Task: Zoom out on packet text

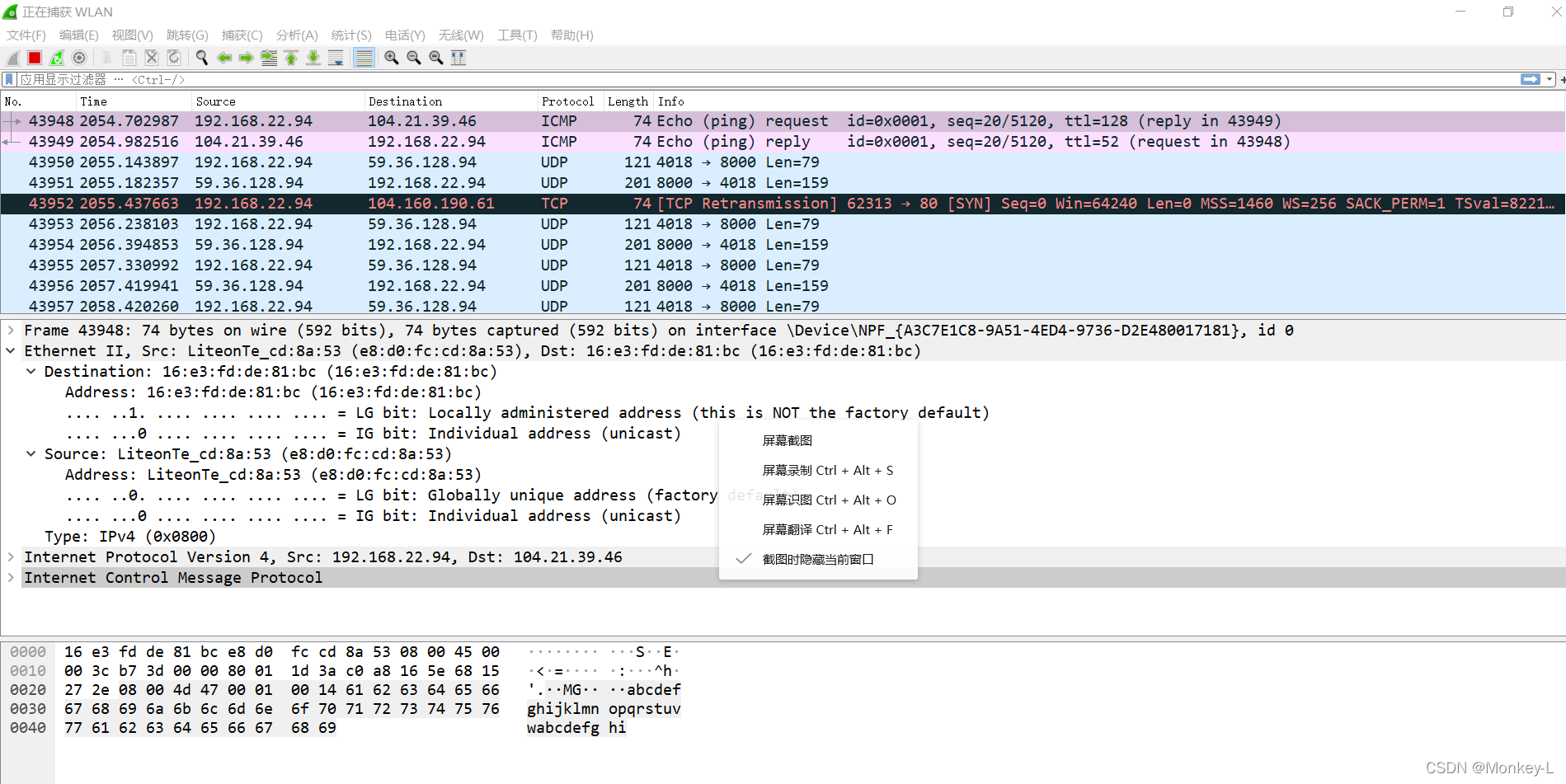Action: click(x=414, y=58)
